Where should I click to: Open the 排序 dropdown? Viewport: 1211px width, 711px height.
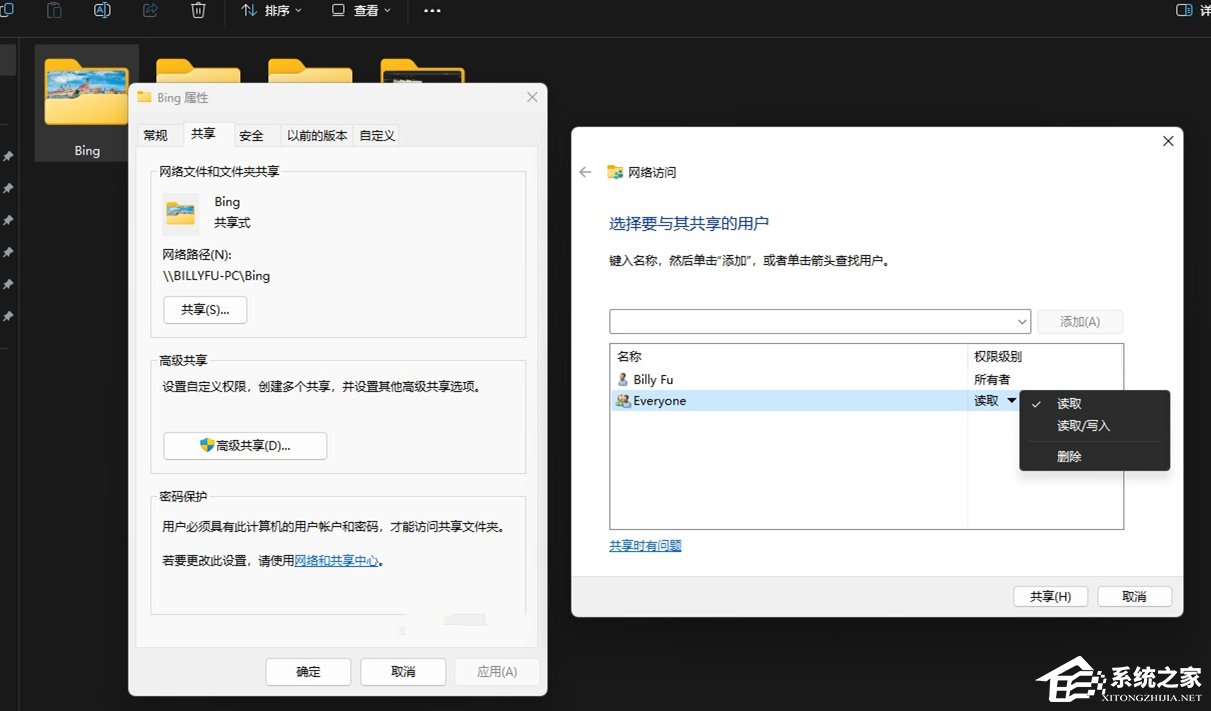click(x=271, y=12)
